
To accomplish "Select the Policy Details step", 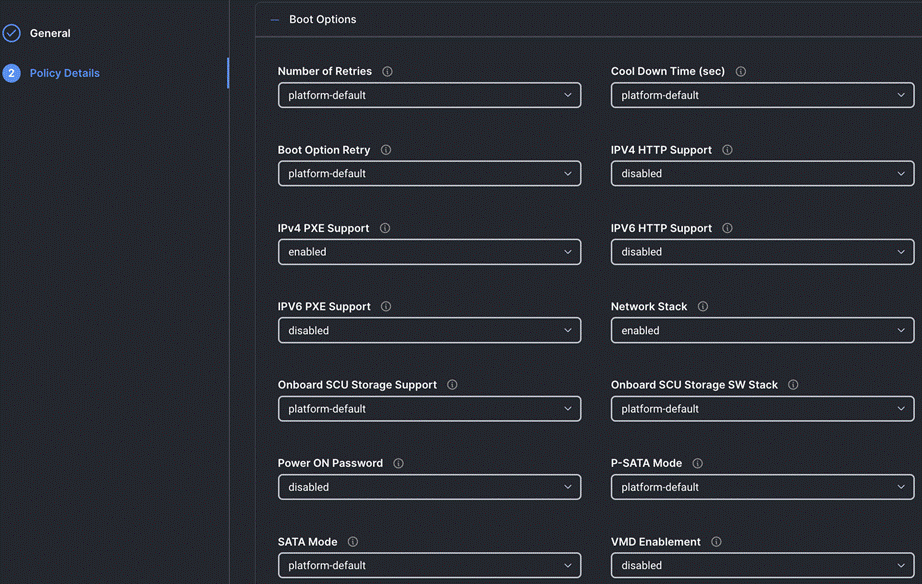I will click(64, 72).
